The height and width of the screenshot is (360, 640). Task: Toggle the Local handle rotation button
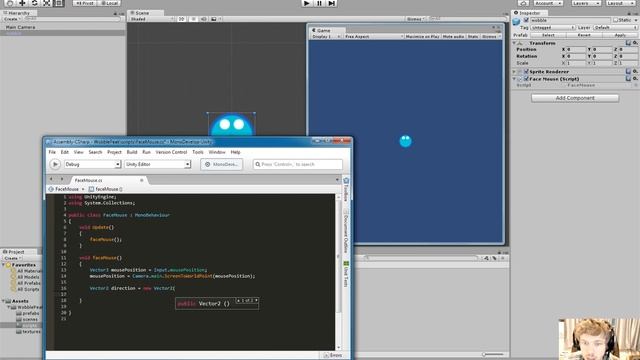(x=109, y=3)
